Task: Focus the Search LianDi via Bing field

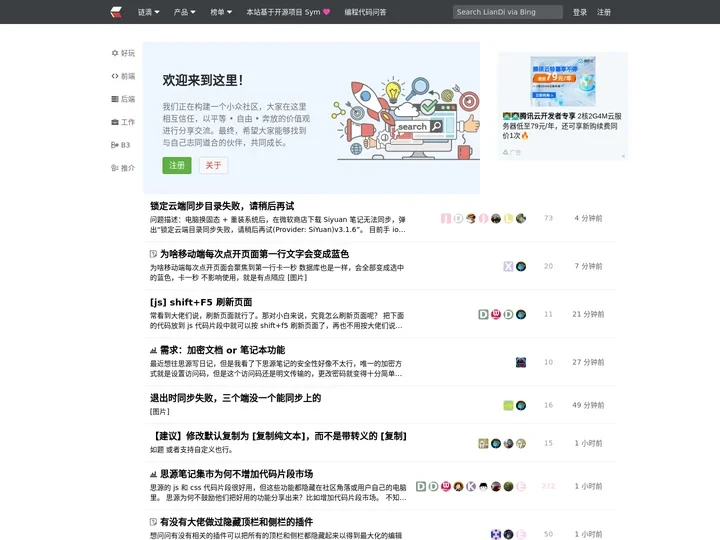Action: 507,12
